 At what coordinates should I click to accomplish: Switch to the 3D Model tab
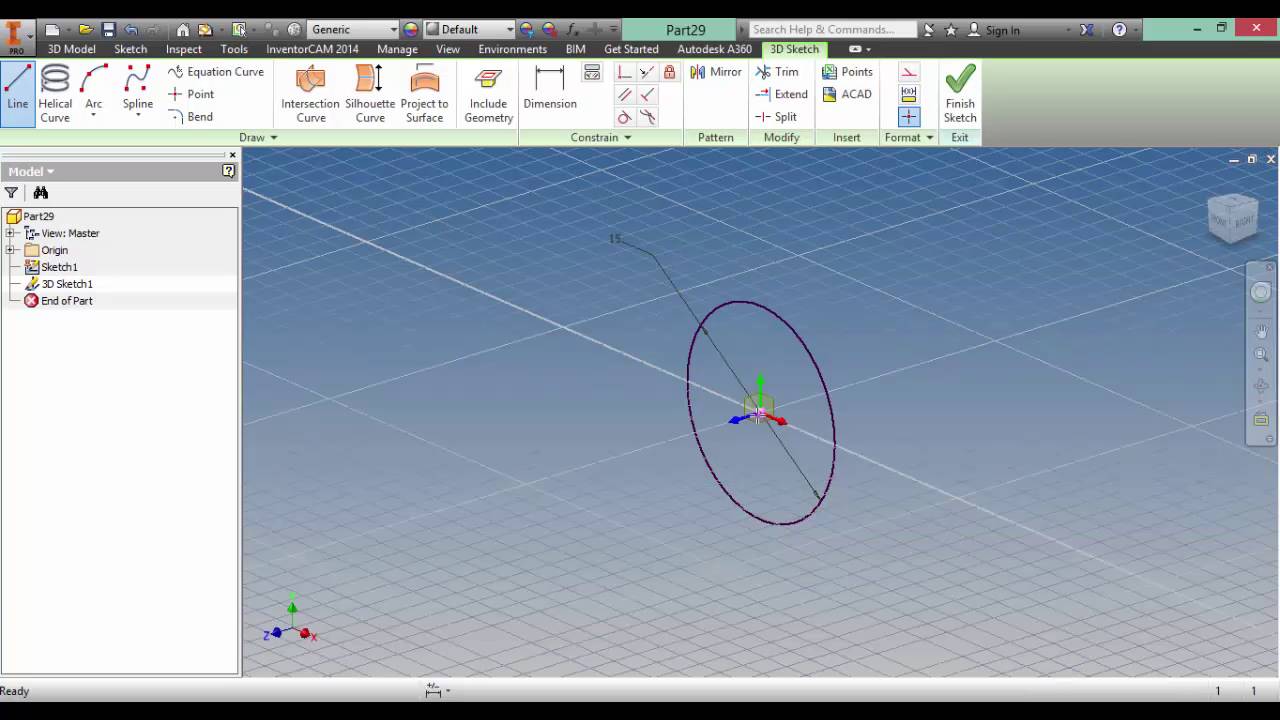tap(72, 49)
